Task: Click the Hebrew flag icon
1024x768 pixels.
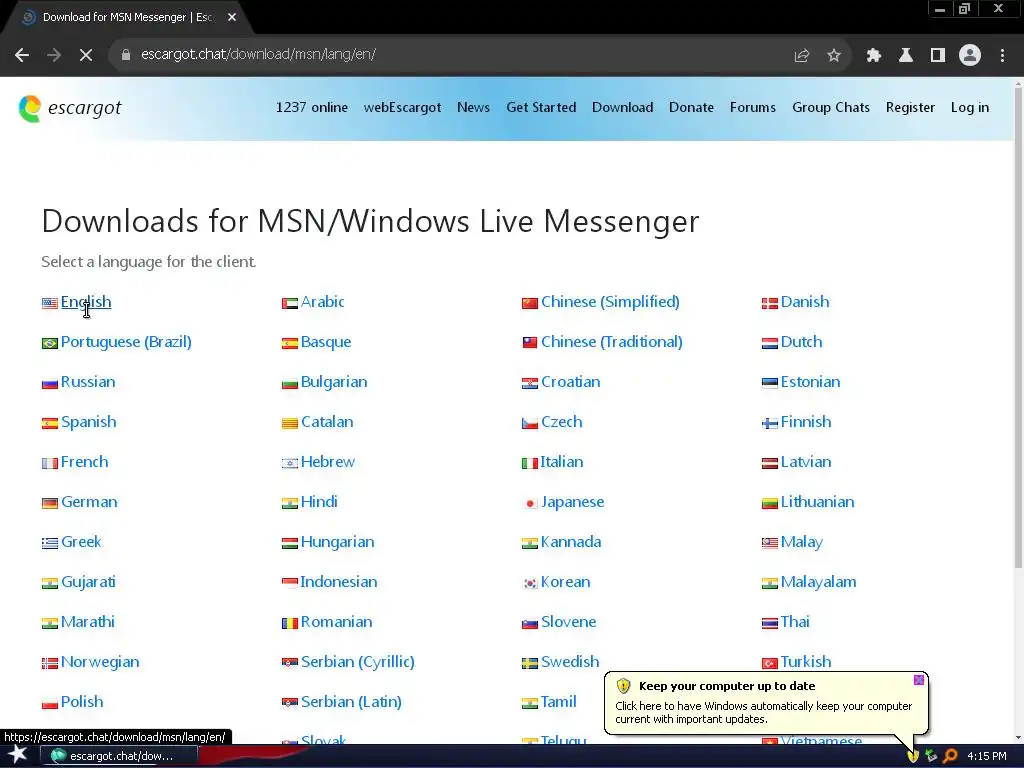Action: tap(289, 463)
